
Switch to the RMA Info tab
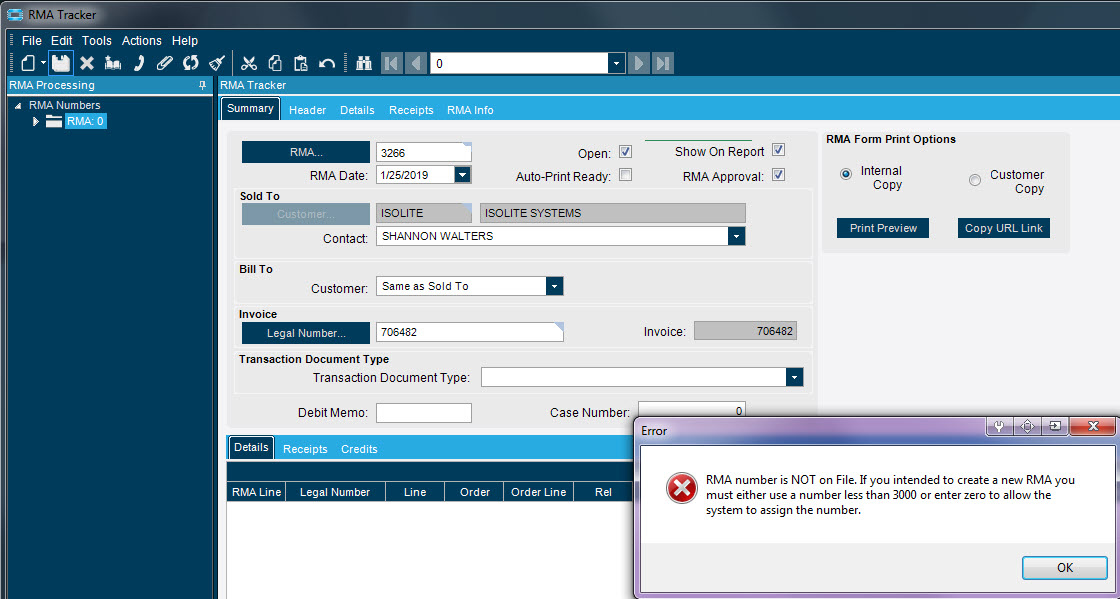(x=470, y=110)
